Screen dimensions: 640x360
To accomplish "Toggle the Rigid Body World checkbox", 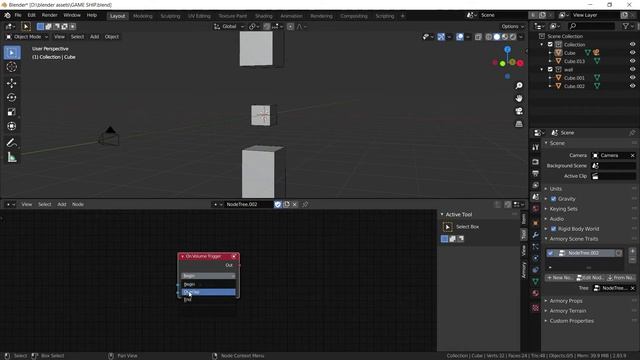I will (x=553, y=229).
